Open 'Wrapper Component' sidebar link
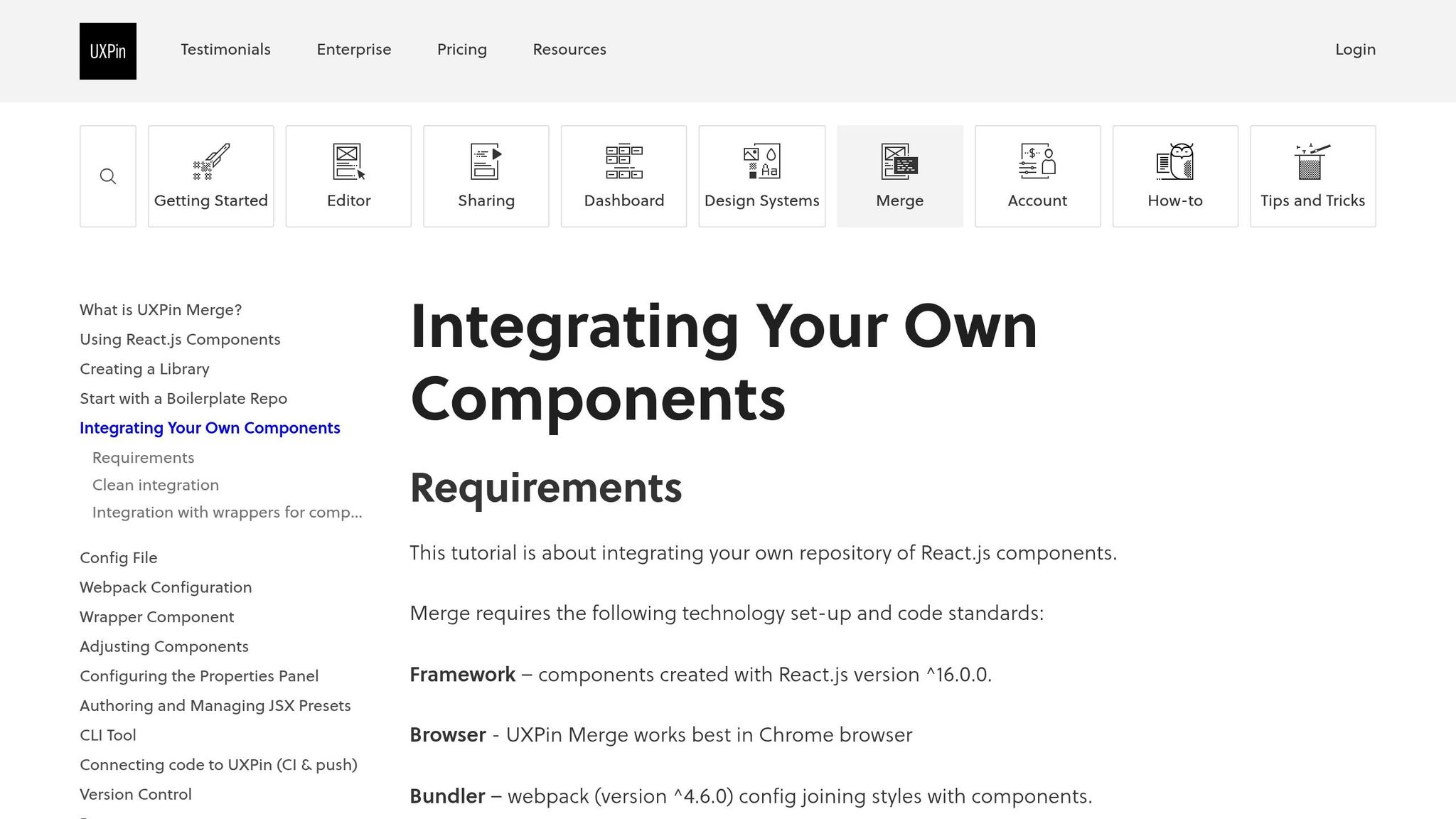This screenshot has height=819, width=1456. pos(156,617)
